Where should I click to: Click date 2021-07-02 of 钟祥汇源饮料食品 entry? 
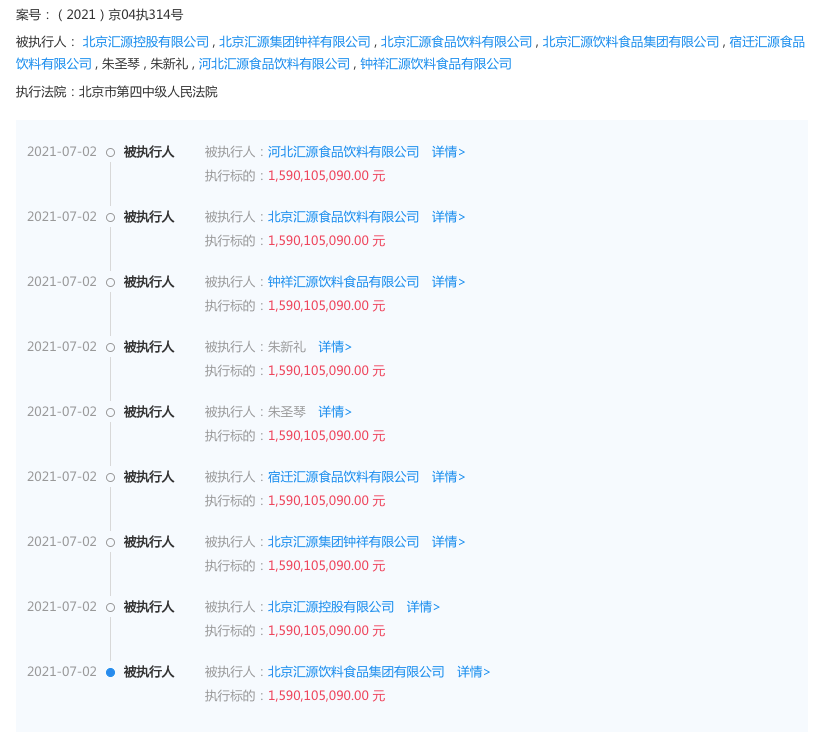click(x=62, y=282)
